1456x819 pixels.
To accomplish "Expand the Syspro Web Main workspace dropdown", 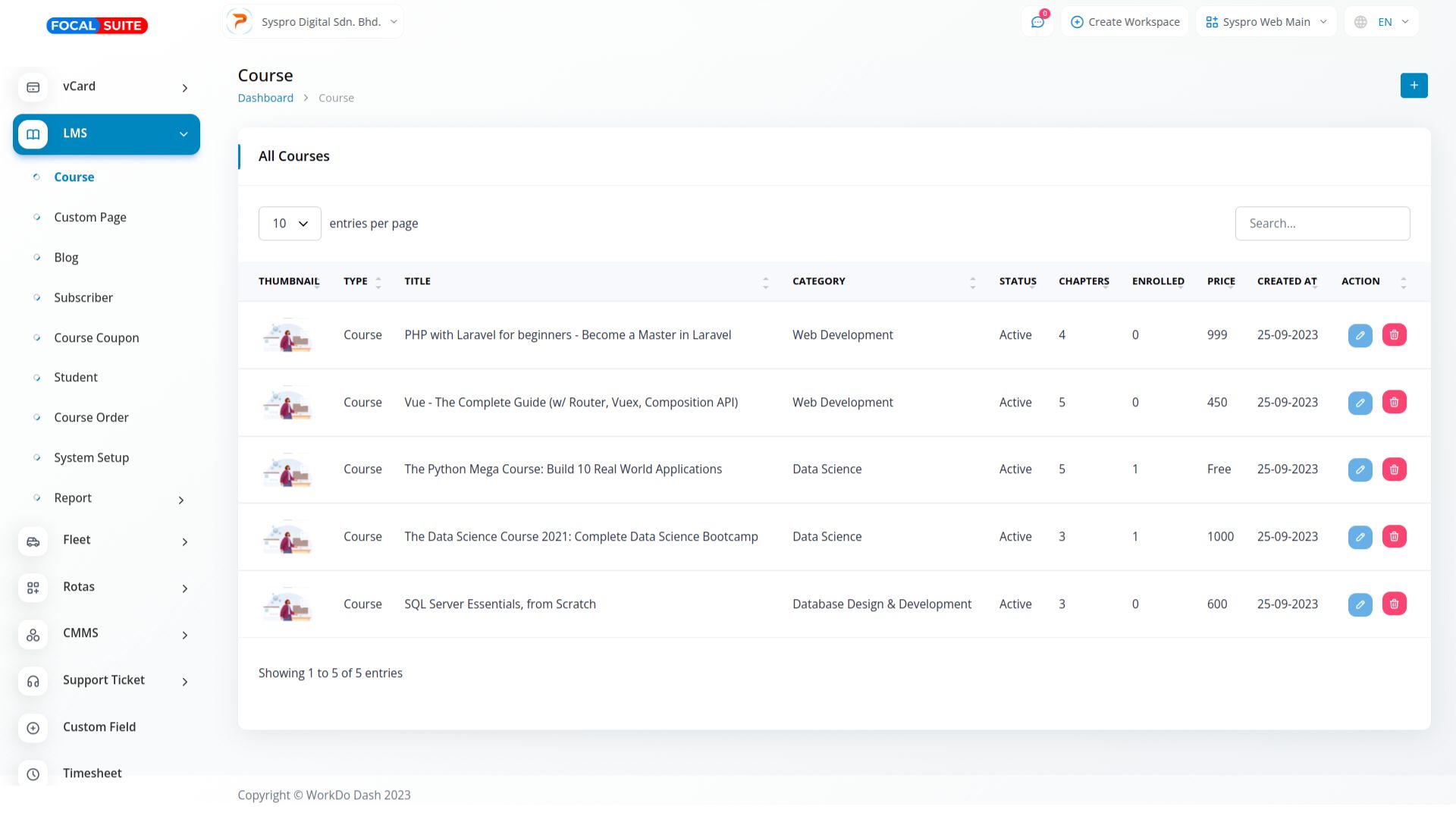I will click(1266, 22).
